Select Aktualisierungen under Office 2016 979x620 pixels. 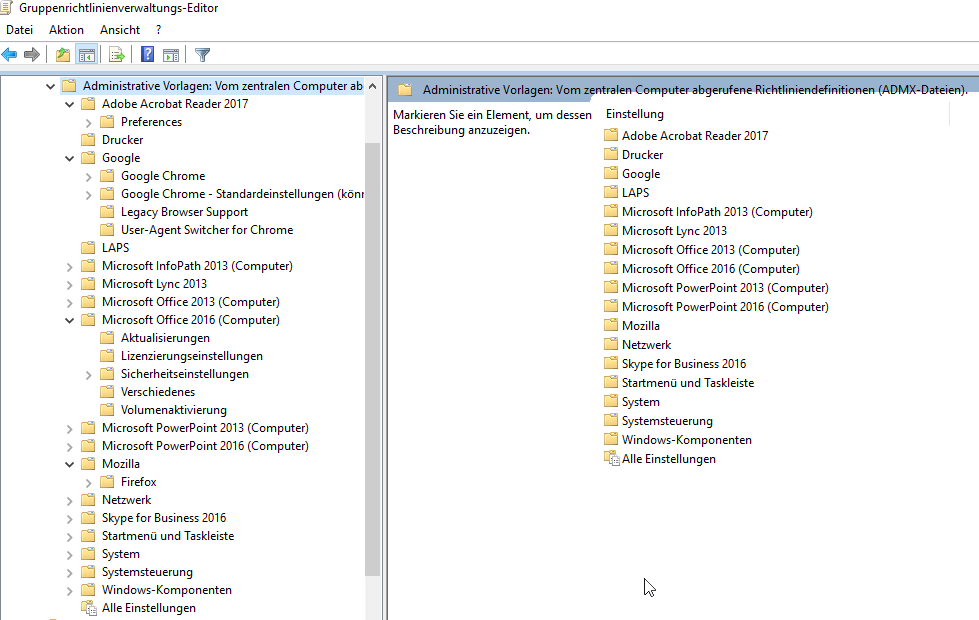click(x=165, y=338)
